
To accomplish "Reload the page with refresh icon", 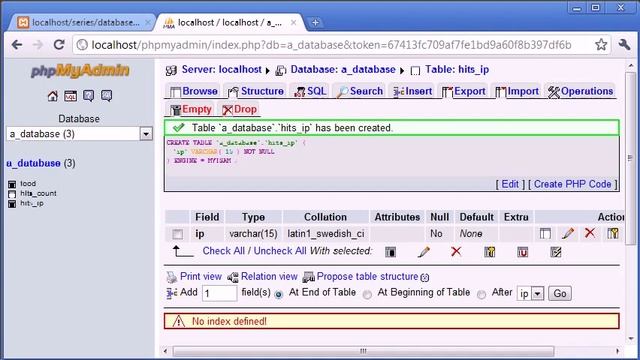I will [x=59, y=44].
